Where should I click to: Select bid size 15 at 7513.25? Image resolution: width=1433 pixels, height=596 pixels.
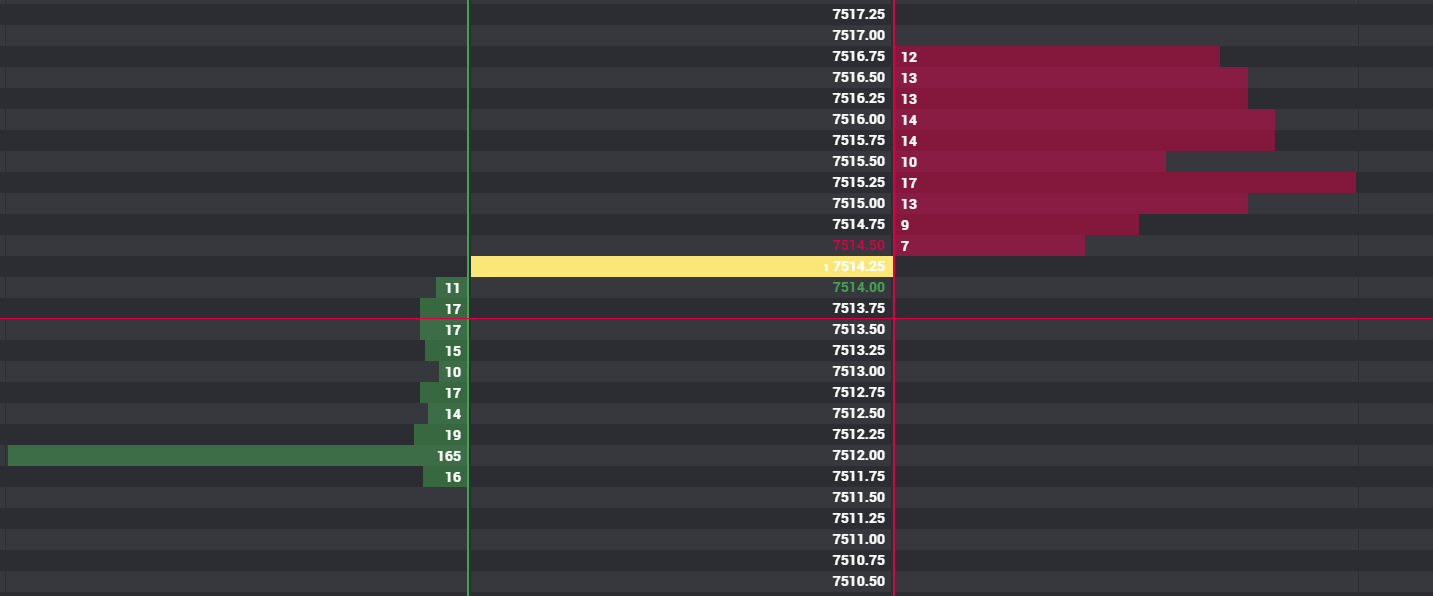pyautogui.click(x=453, y=351)
